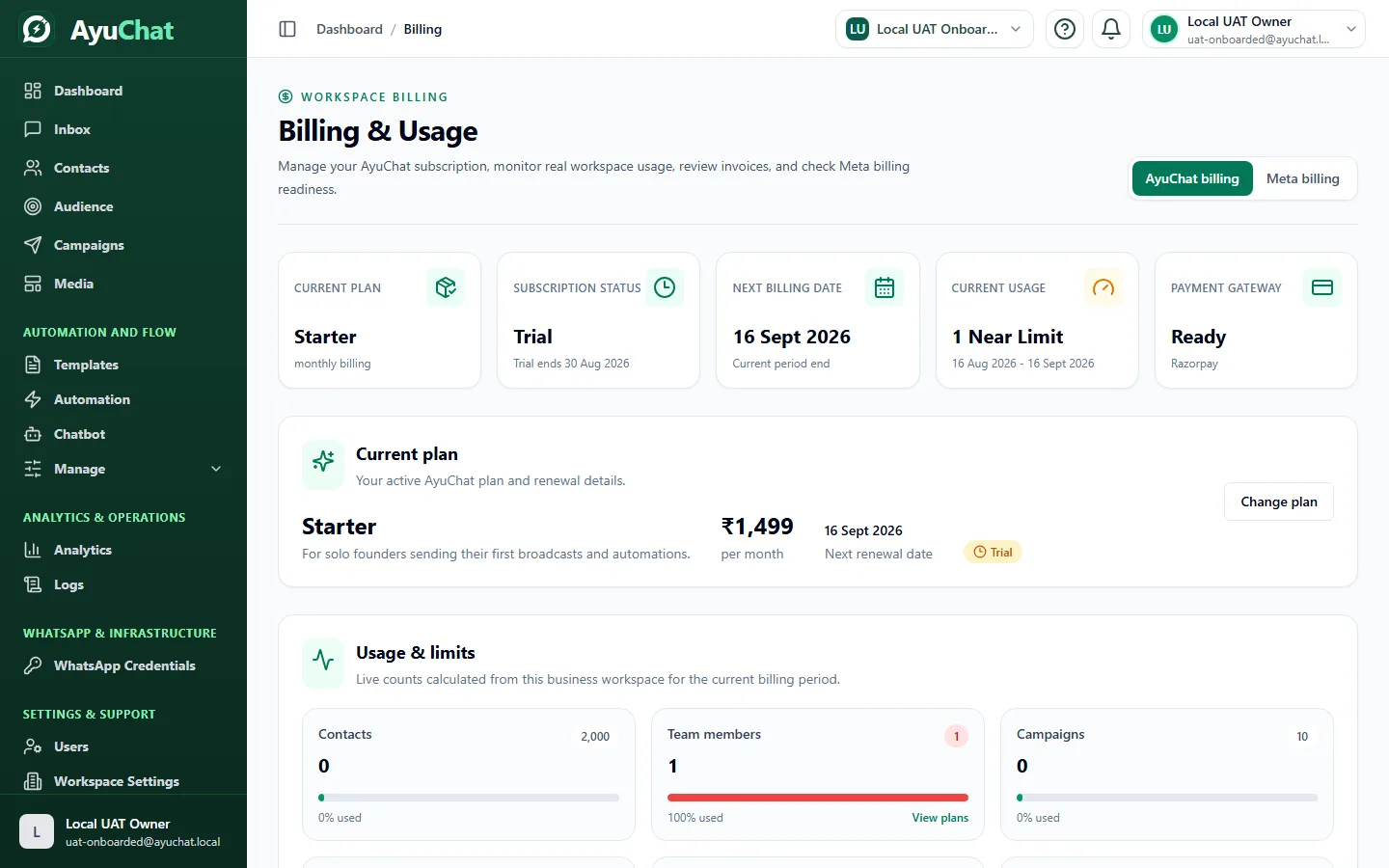
Task: Click the '₹1,499' price text
Action: point(757,527)
